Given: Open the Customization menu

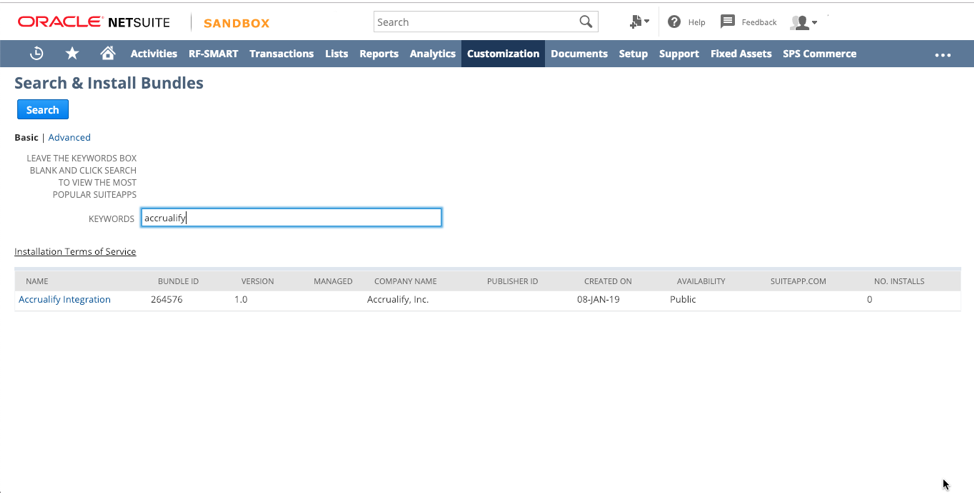Looking at the screenshot, I should point(503,53).
